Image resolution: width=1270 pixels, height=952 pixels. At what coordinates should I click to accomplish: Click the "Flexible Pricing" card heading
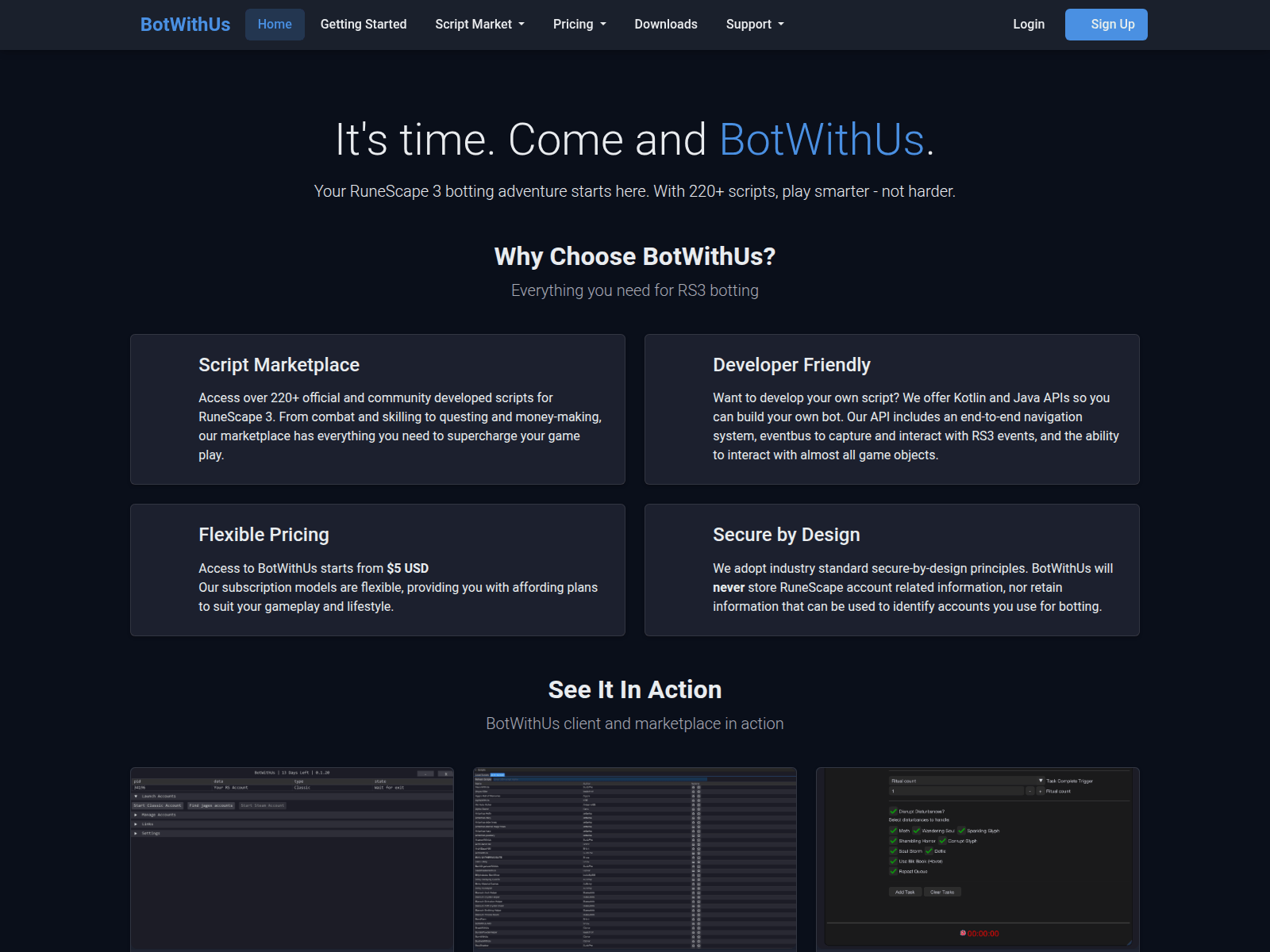point(264,535)
